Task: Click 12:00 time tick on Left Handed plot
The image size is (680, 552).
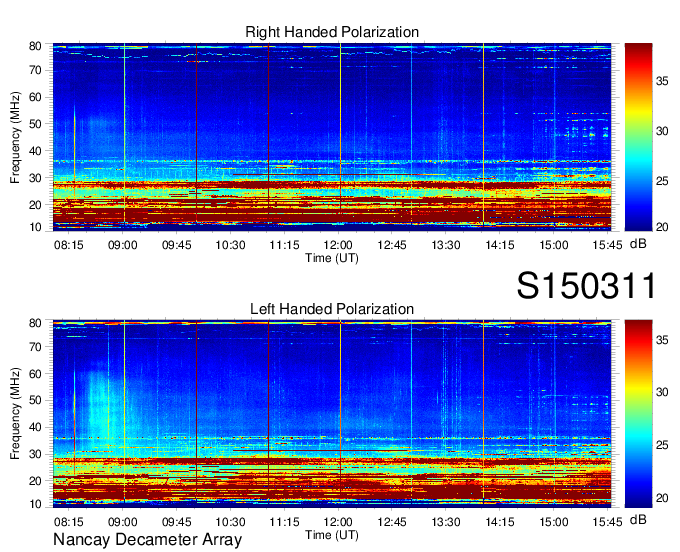Action: point(338,522)
